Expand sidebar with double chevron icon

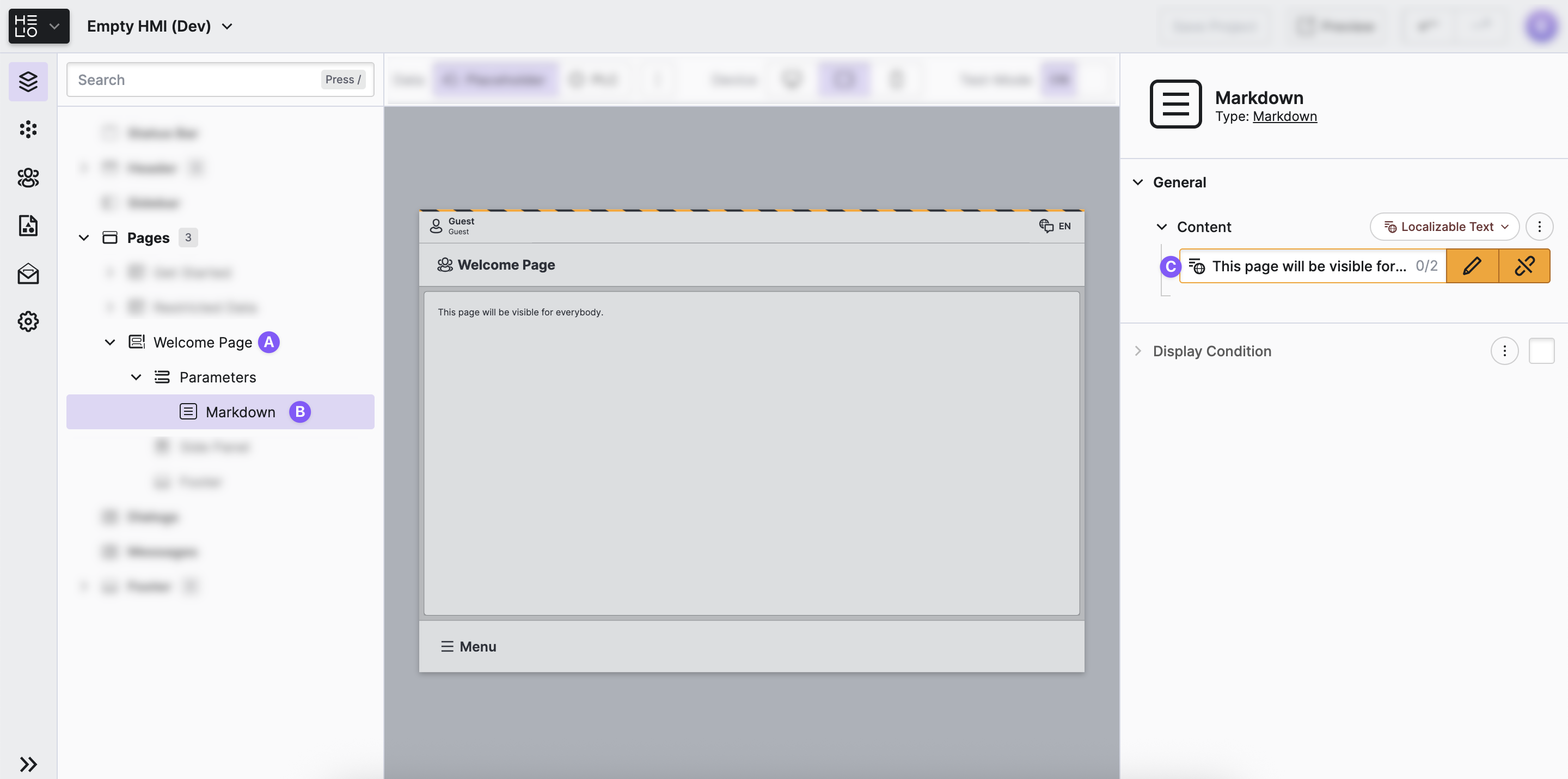click(28, 764)
